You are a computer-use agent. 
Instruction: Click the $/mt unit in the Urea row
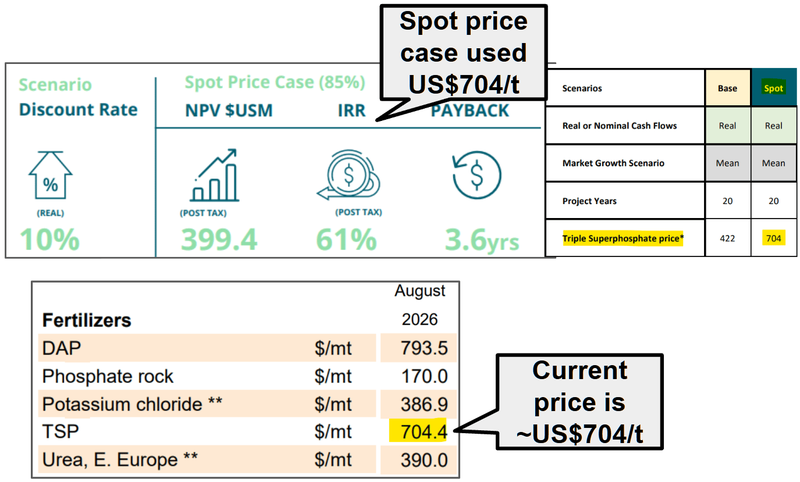pos(333,460)
